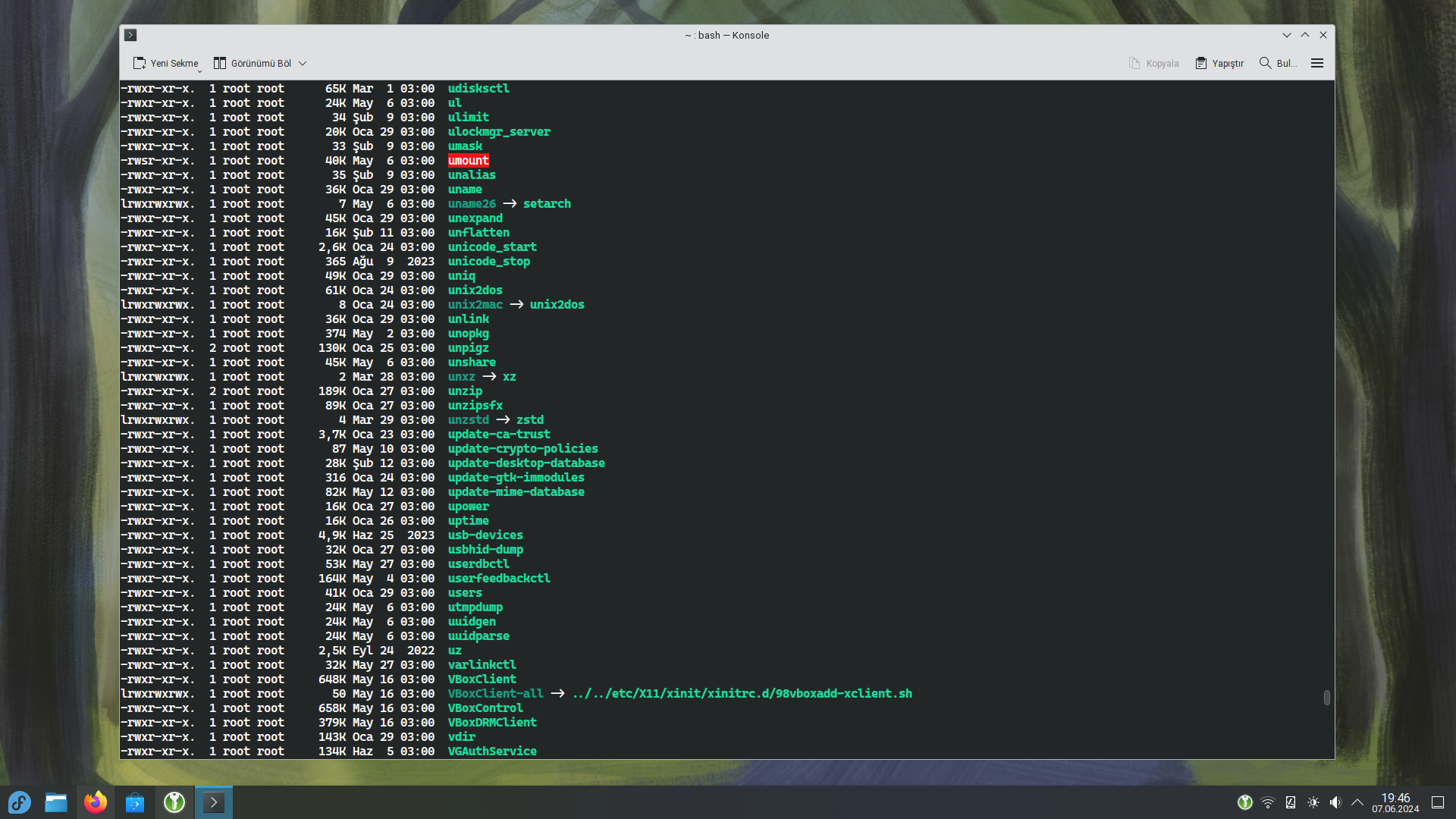Screen dimensions: 1456x819
Task: Paste with the Yapıştır button
Action: 1219,63
